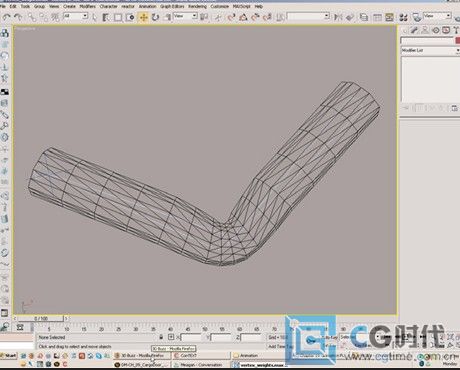Open the Material Editor icon
This screenshot has height=370, width=460.
pos(404,17)
